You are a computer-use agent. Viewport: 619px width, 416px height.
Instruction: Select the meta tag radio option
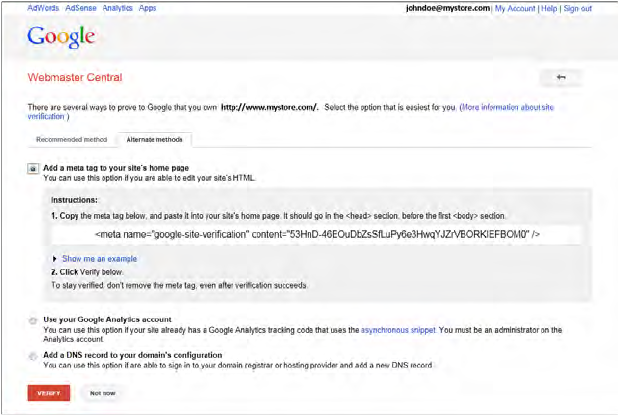coord(34,169)
